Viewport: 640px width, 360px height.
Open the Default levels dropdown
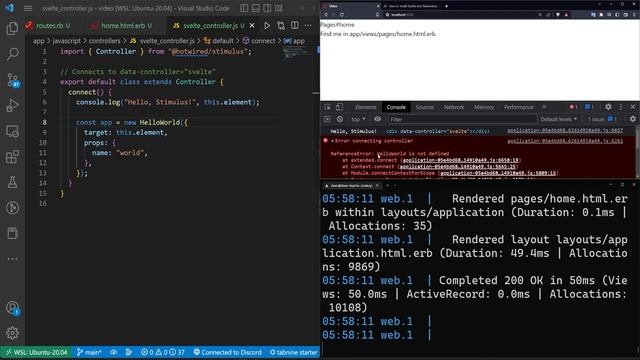tap(558, 119)
